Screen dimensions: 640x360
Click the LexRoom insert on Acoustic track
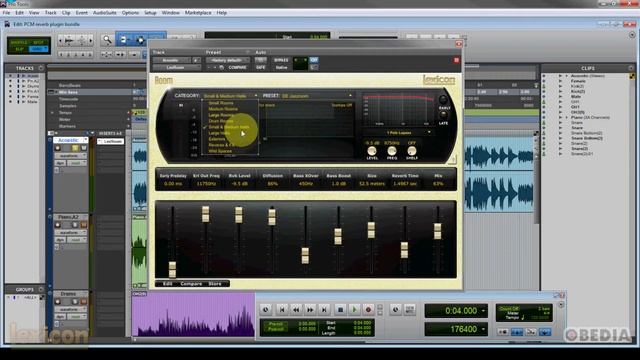(111, 141)
